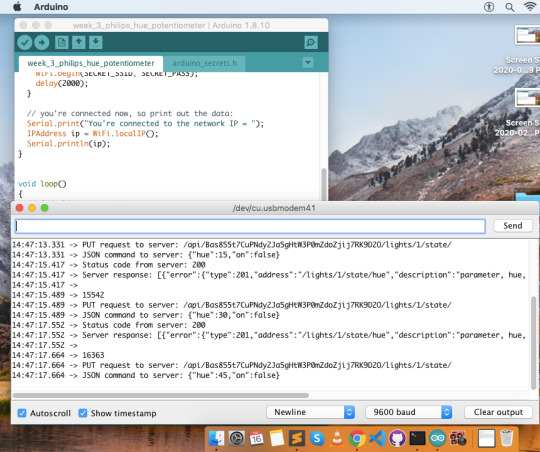The image size is (540, 452).
Task: Open the Apple menu
Action: [x=17, y=7]
